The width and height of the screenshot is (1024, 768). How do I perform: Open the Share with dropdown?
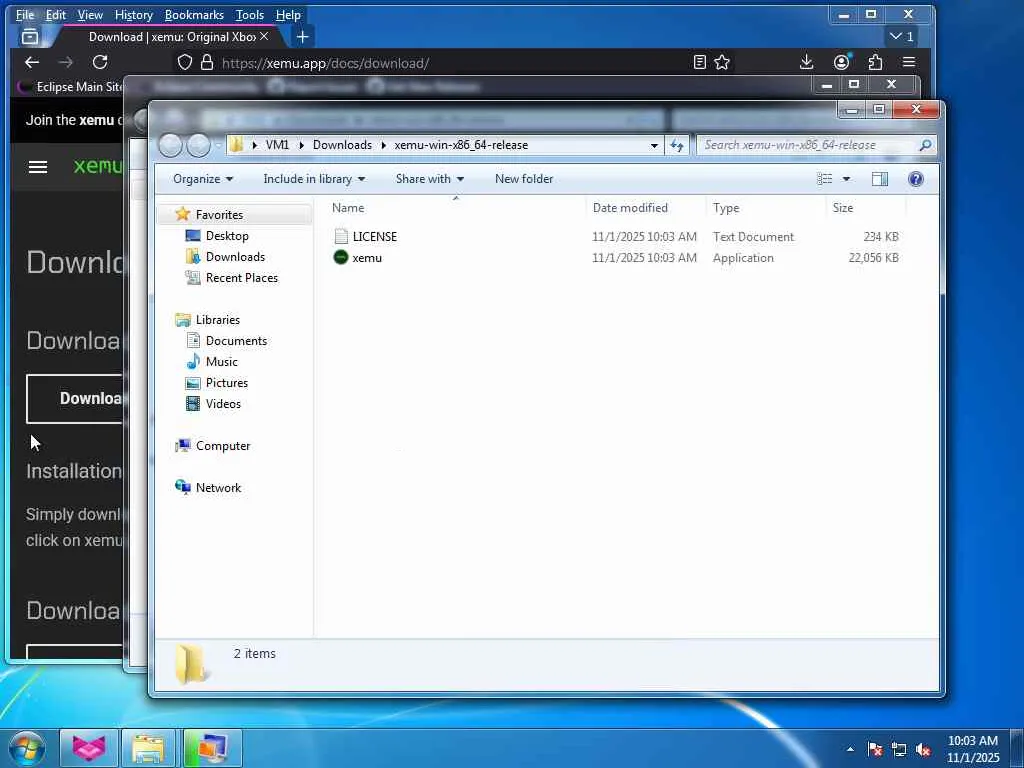point(430,179)
